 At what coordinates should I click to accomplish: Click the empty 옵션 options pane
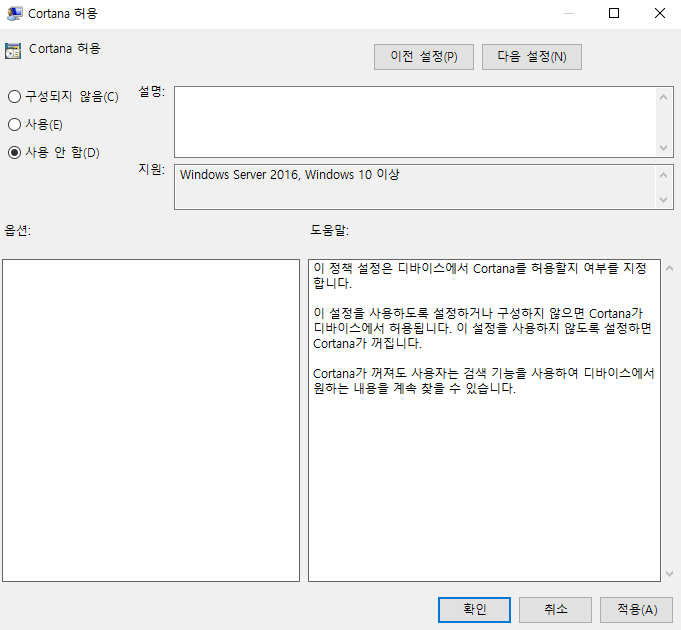click(151, 420)
